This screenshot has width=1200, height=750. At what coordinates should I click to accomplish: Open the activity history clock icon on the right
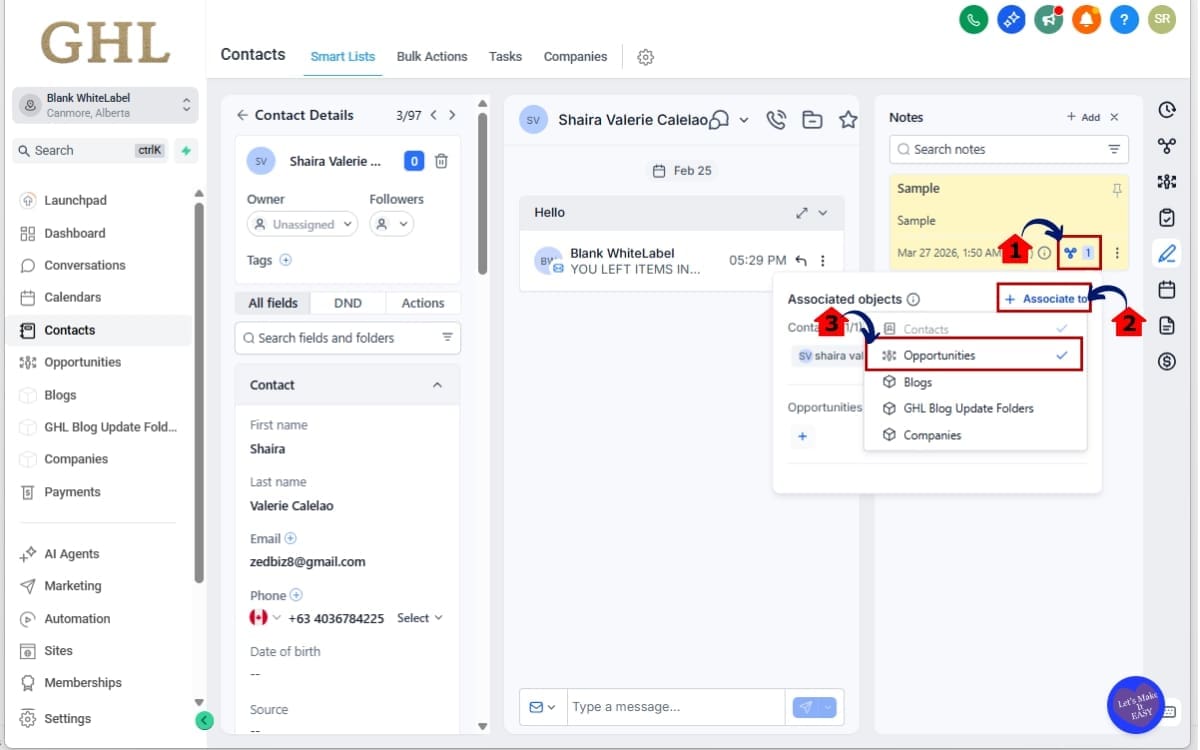(1166, 110)
